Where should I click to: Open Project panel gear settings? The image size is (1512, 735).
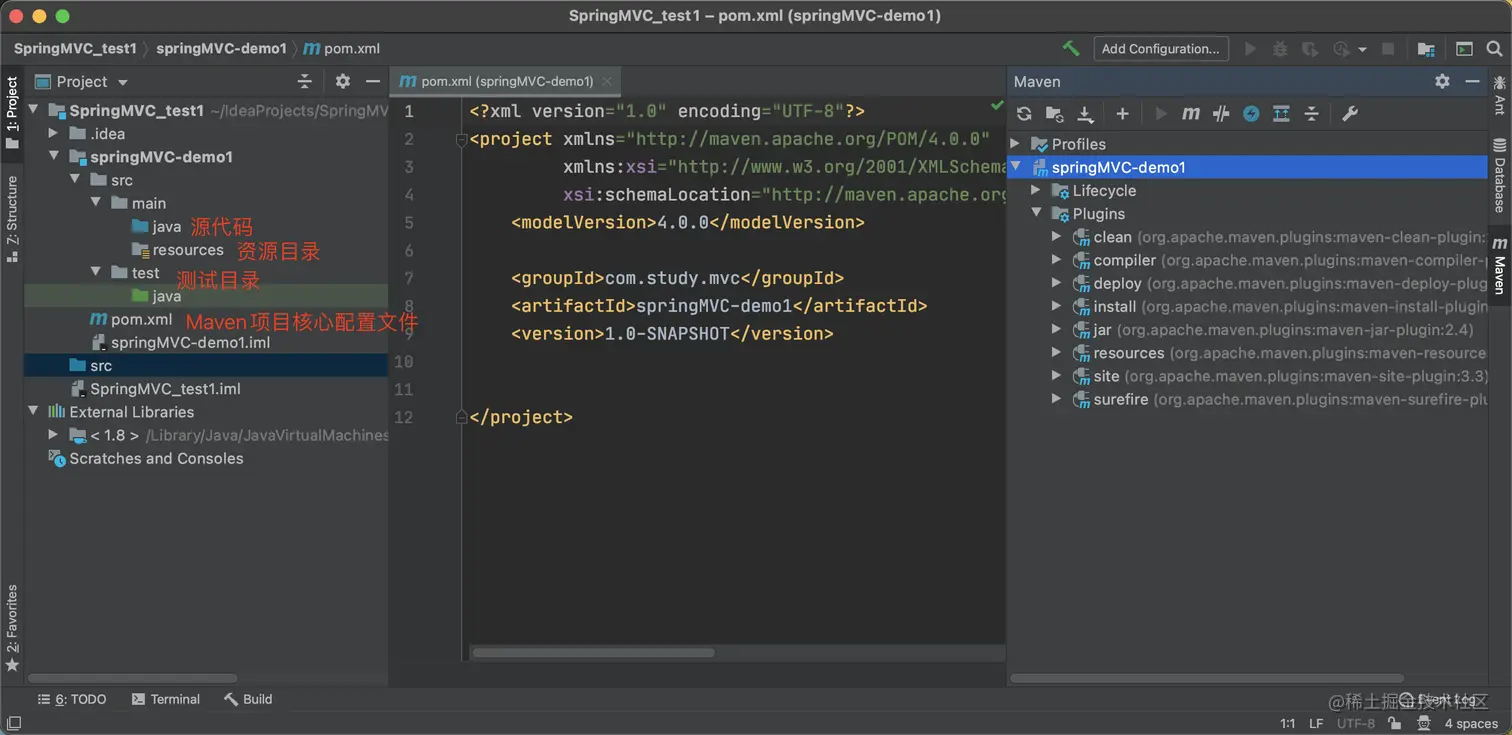(x=343, y=81)
